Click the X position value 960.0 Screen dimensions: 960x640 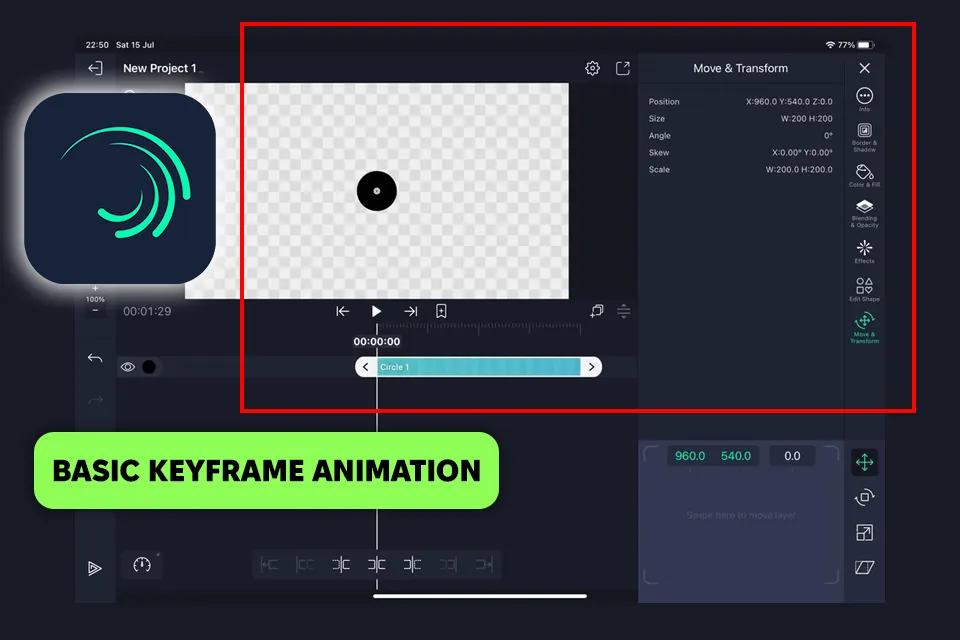pyautogui.click(x=690, y=456)
